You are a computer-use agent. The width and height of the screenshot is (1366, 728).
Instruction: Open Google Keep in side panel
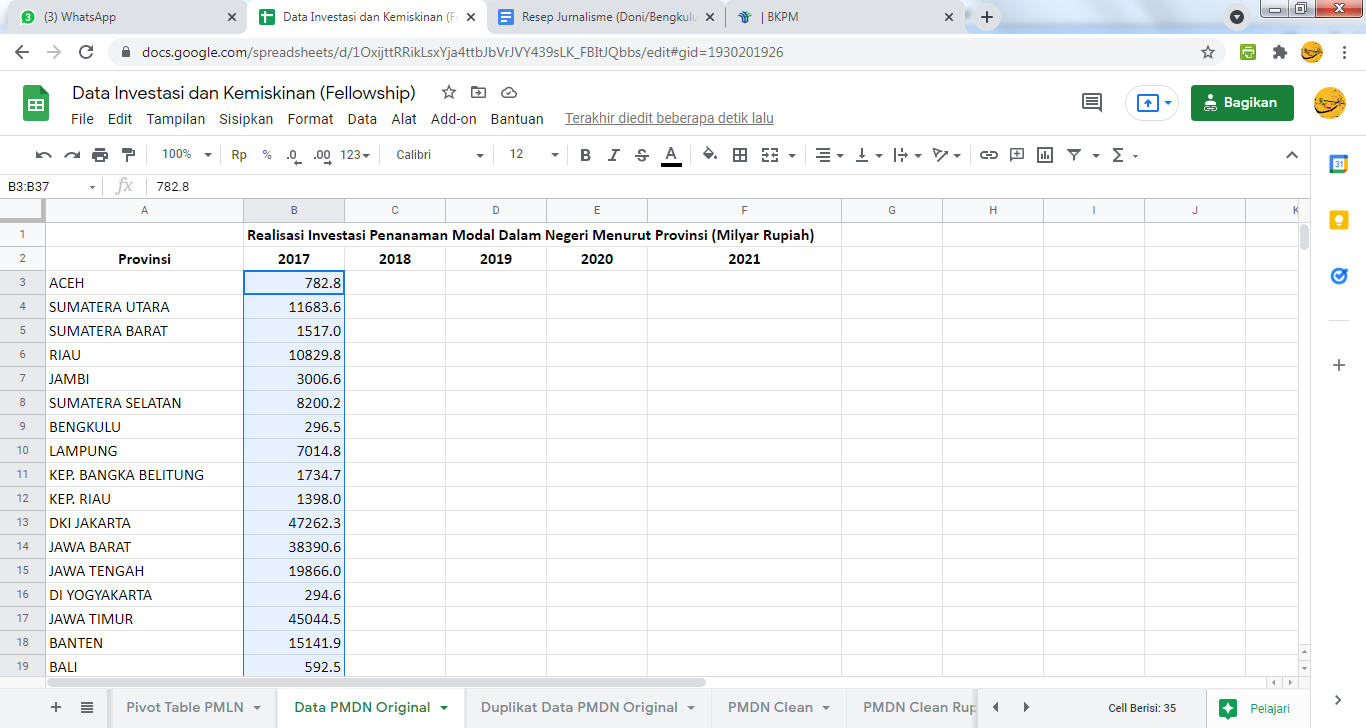coord(1339,220)
